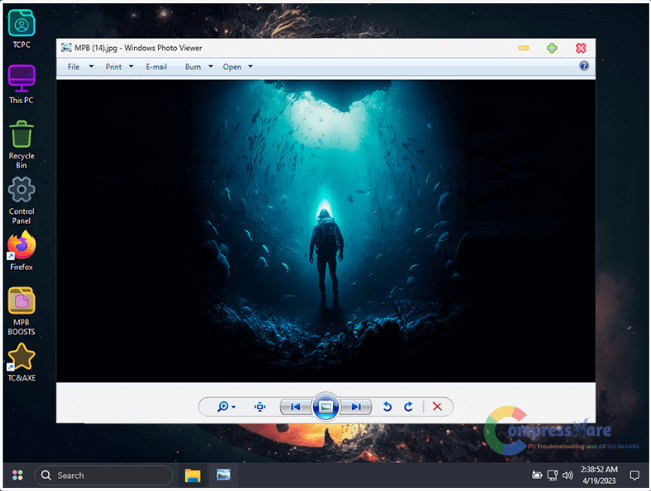The height and width of the screenshot is (491, 651).
Task: Close the Photo Viewer window
Action: [581, 48]
